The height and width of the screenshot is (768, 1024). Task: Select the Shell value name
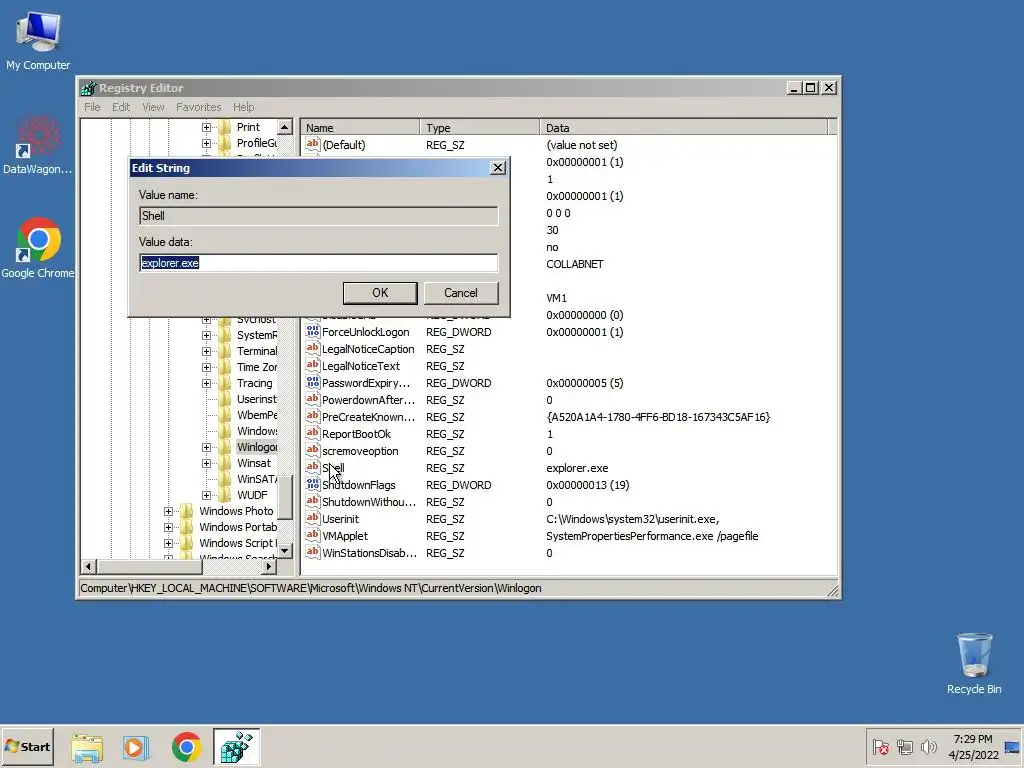(x=333, y=468)
